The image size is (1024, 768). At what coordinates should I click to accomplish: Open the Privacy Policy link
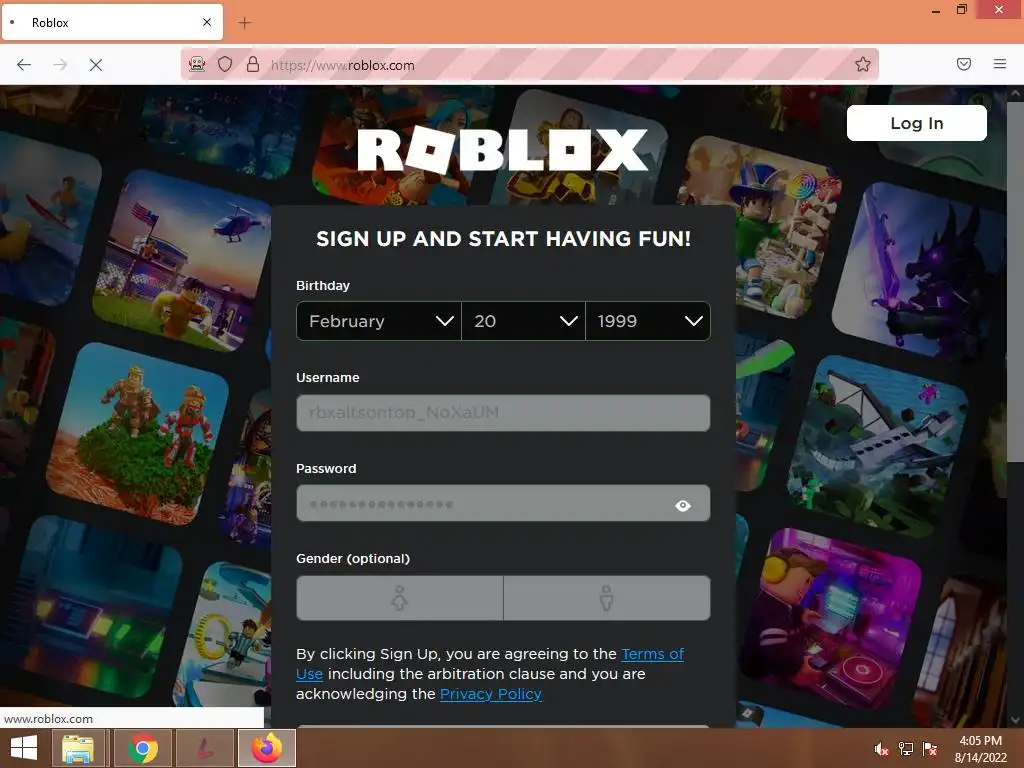[x=490, y=694]
